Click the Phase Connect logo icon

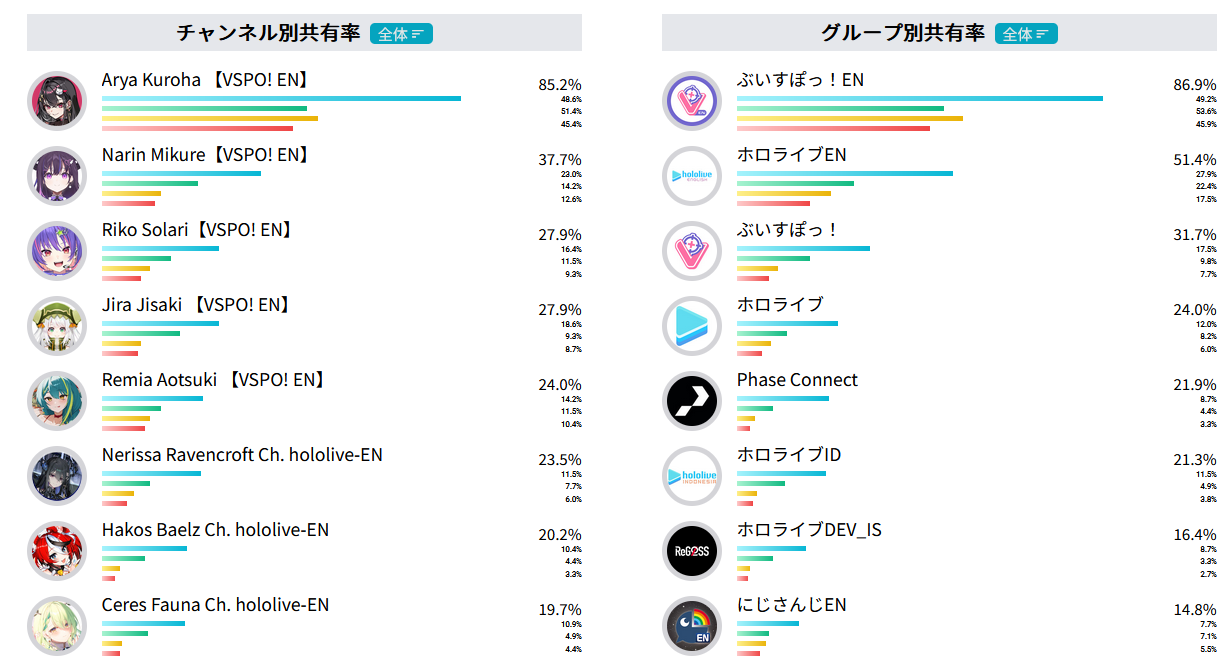[x=692, y=401]
